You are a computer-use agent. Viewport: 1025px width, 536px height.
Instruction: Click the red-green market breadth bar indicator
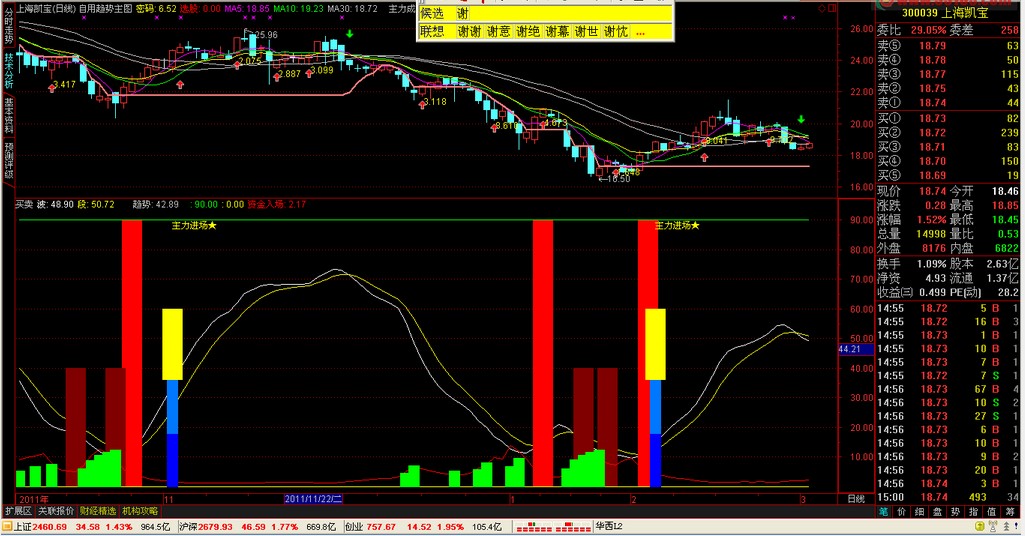coord(554,527)
